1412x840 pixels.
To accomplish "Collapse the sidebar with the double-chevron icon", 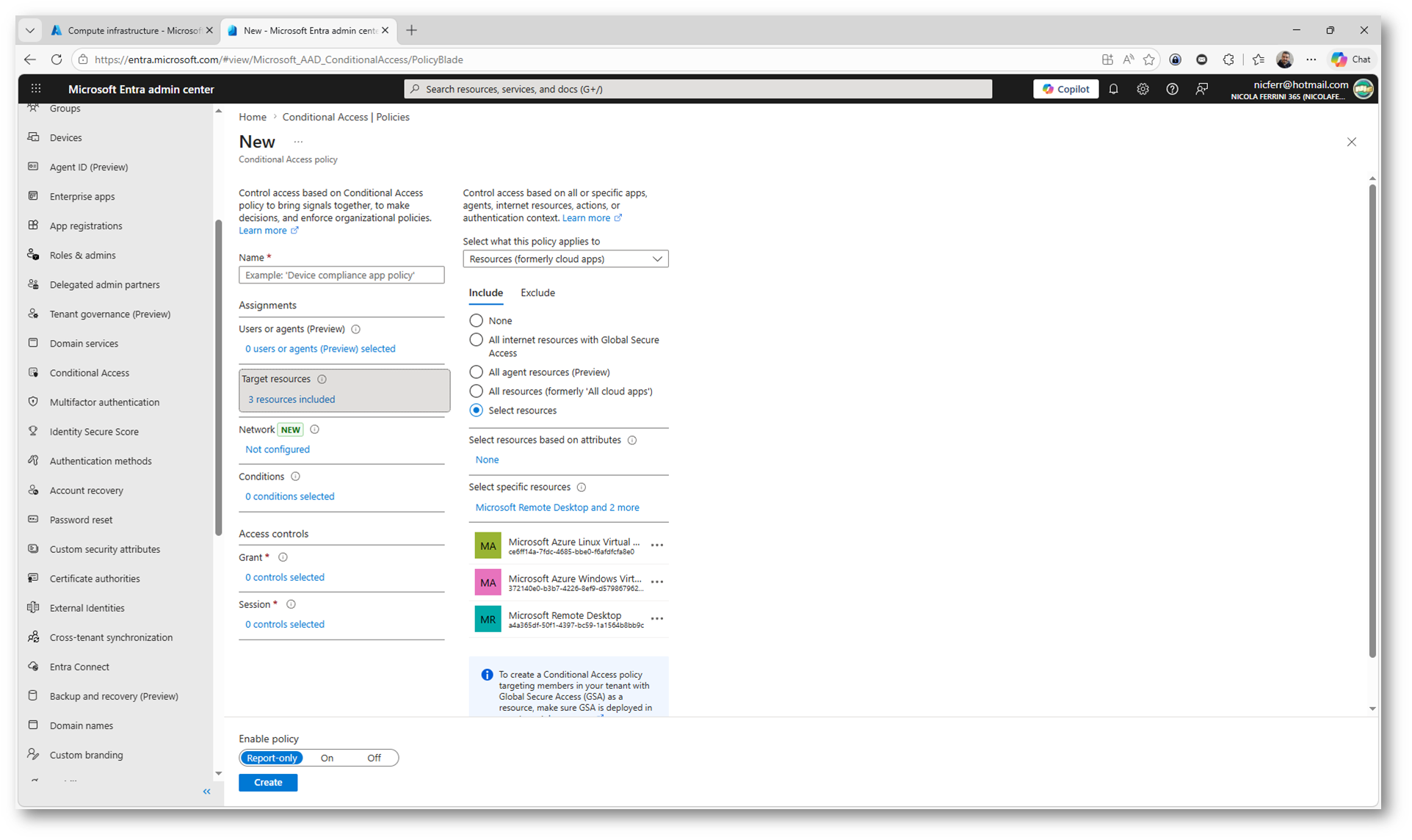I will tap(206, 792).
